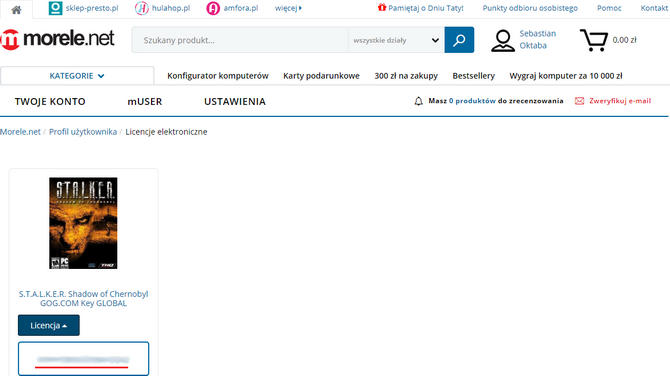Click Morele.net breadcrumb
The height and width of the screenshot is (376, 670).
tap(20, 132)
